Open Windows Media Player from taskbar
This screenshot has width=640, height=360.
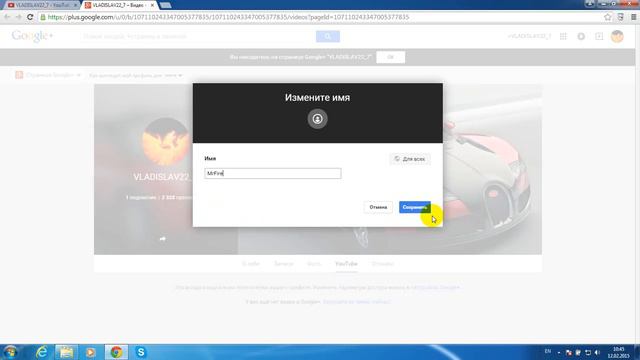(91, 352)
